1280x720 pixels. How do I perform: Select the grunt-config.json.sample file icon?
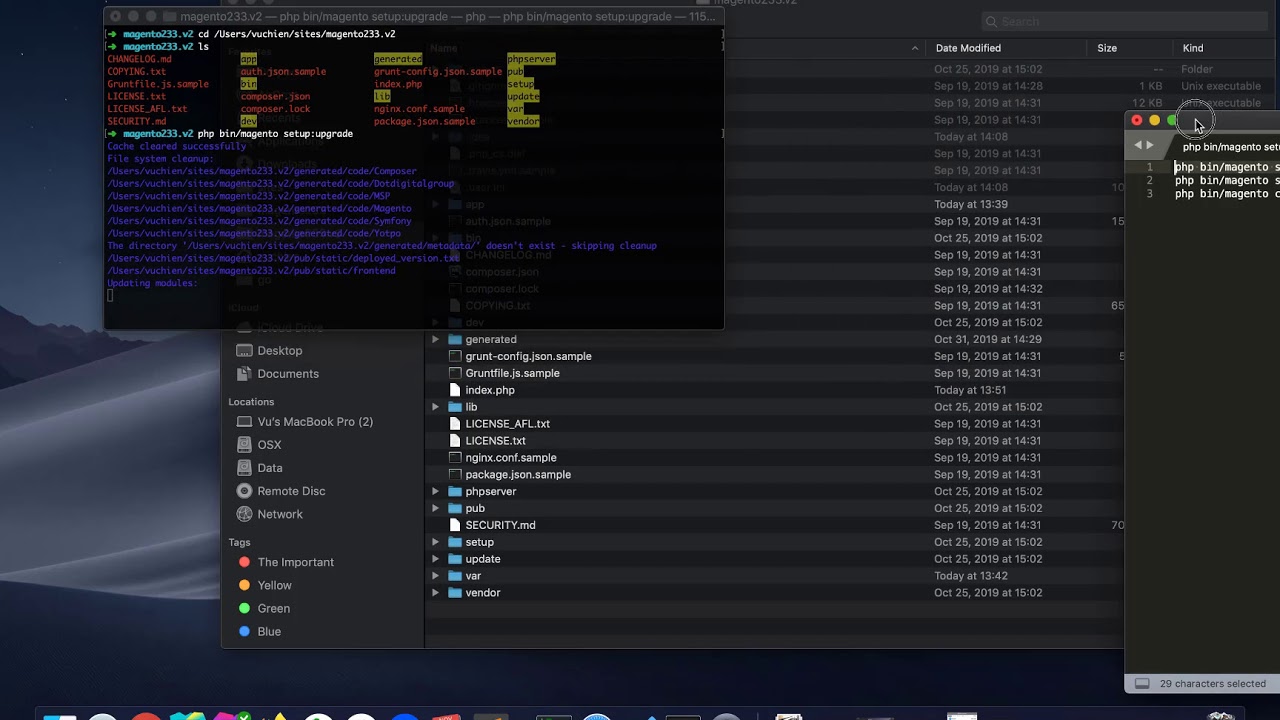coord(455,356)
